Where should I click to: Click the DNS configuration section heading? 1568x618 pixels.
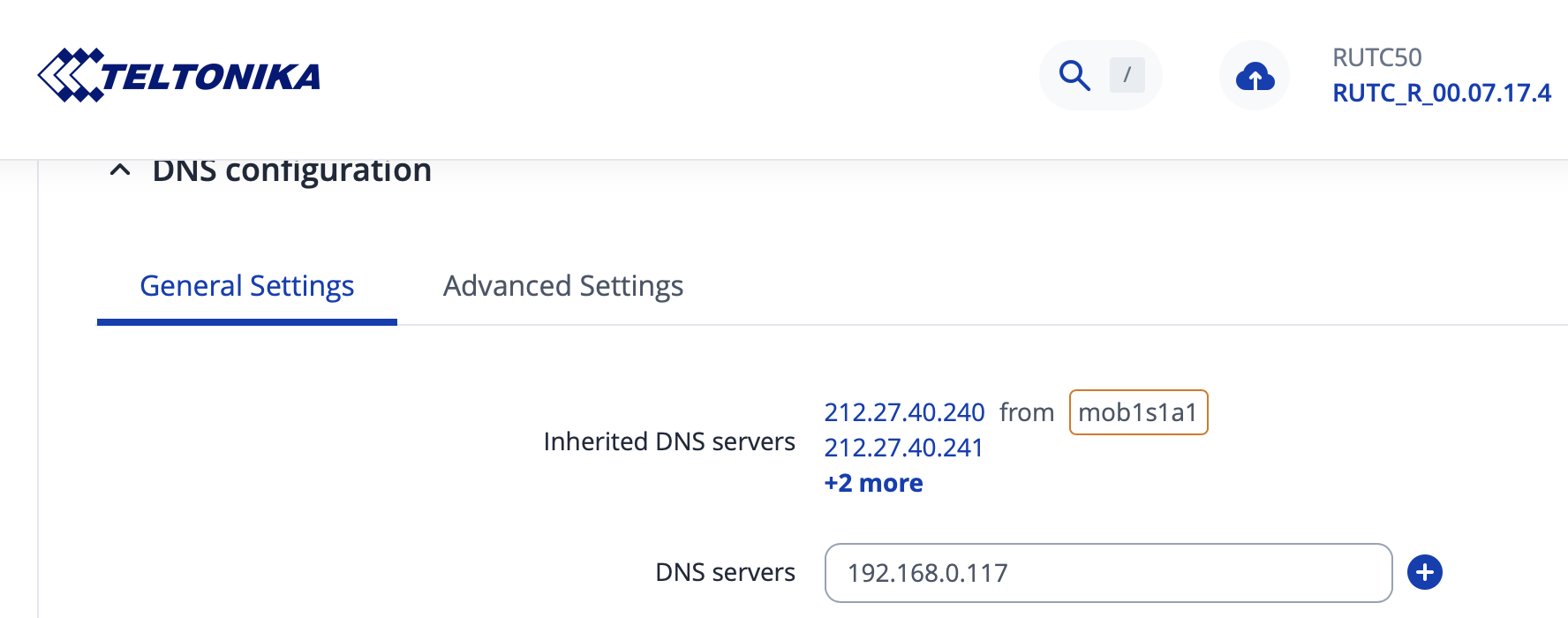(291, 171)
